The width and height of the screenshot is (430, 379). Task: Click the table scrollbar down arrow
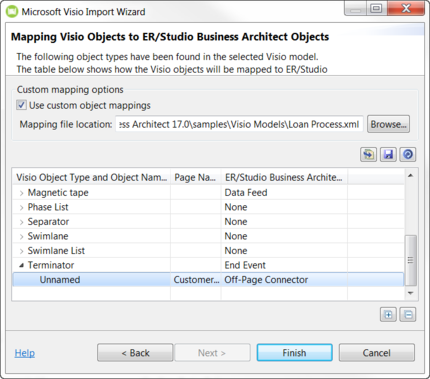coord(411,293)
